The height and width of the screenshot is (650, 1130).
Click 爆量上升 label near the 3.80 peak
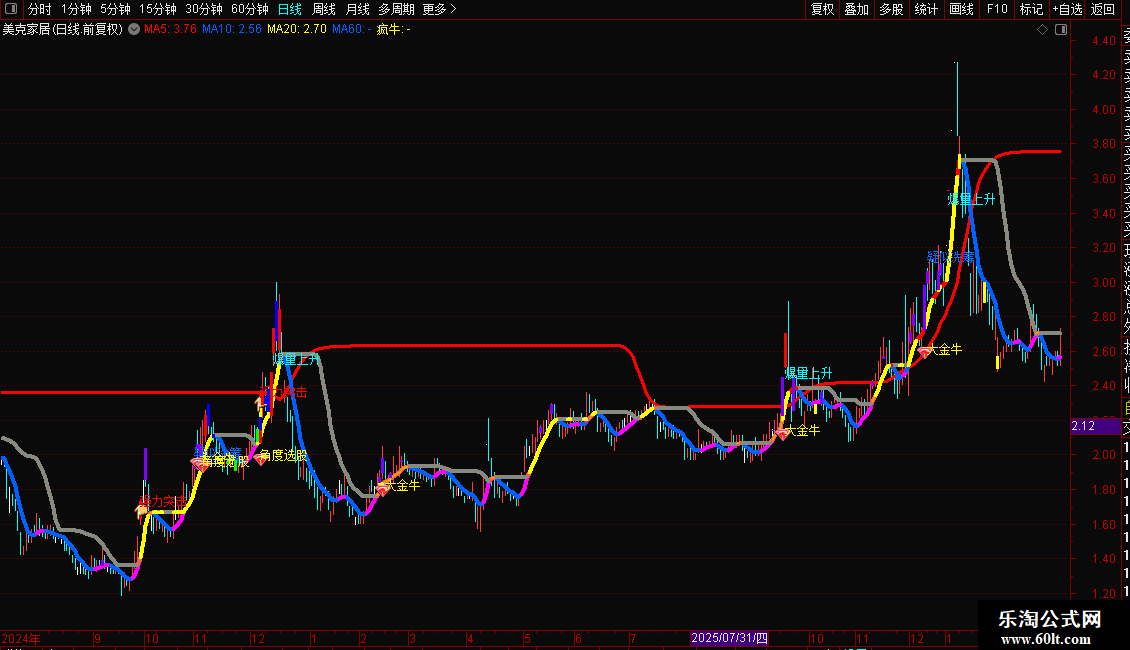coord(971,199)
